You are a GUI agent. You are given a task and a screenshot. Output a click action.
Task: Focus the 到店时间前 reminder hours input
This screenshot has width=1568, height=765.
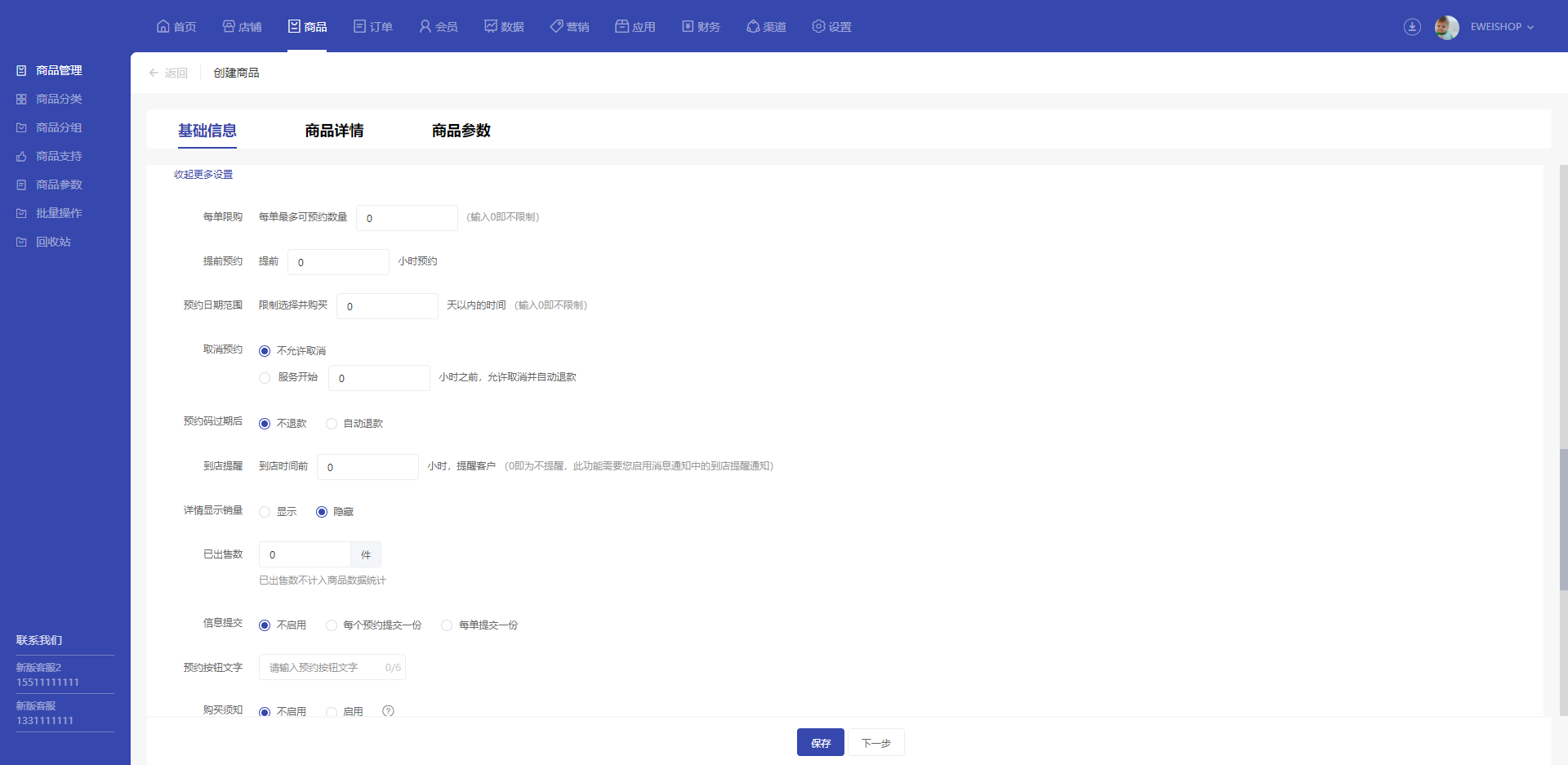[367, 467]
